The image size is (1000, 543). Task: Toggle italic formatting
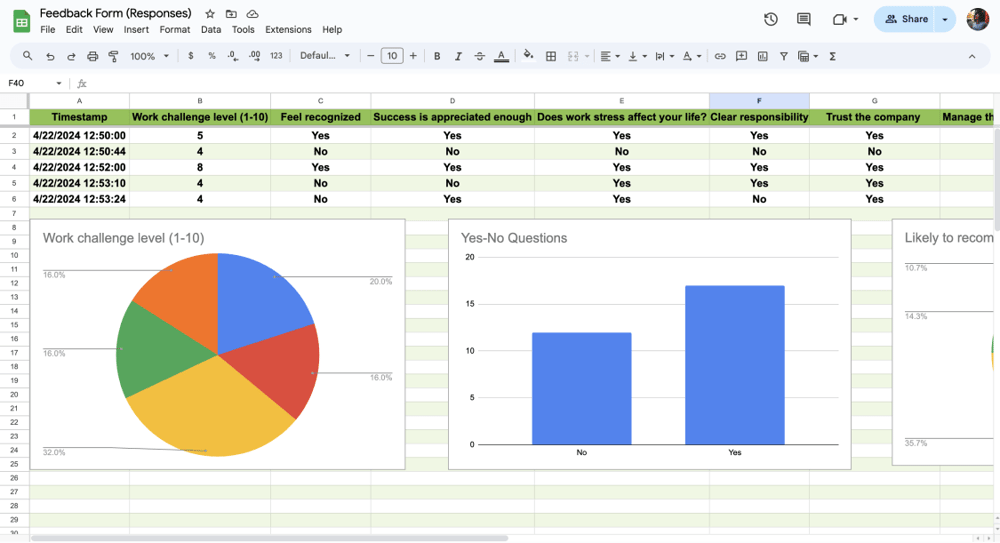click(458, 57)
